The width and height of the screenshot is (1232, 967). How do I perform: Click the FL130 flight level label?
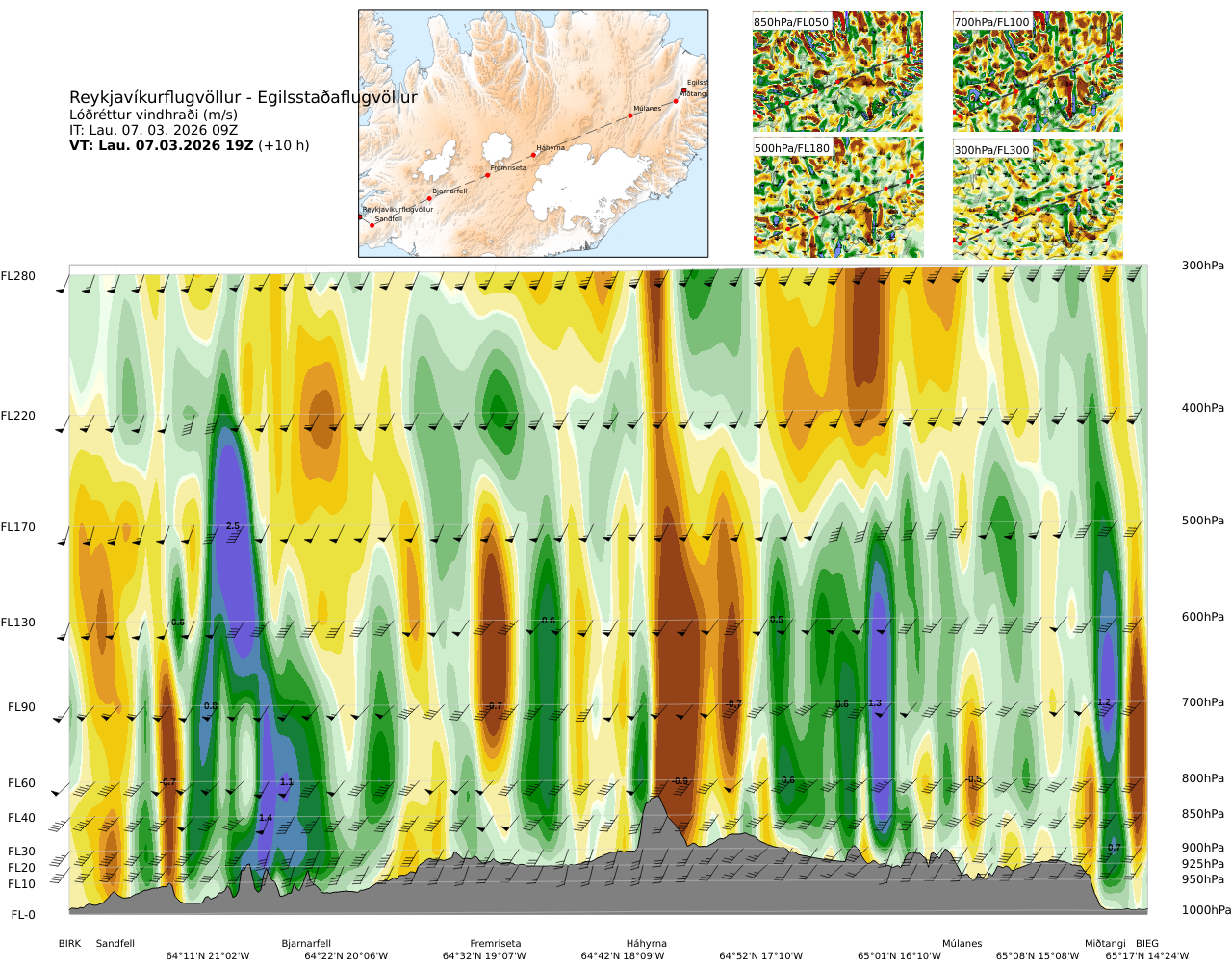pos(18,623)
